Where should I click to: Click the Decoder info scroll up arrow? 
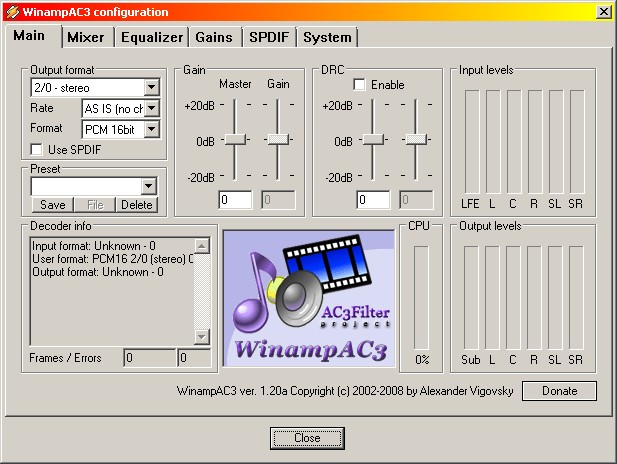(202, 246)
